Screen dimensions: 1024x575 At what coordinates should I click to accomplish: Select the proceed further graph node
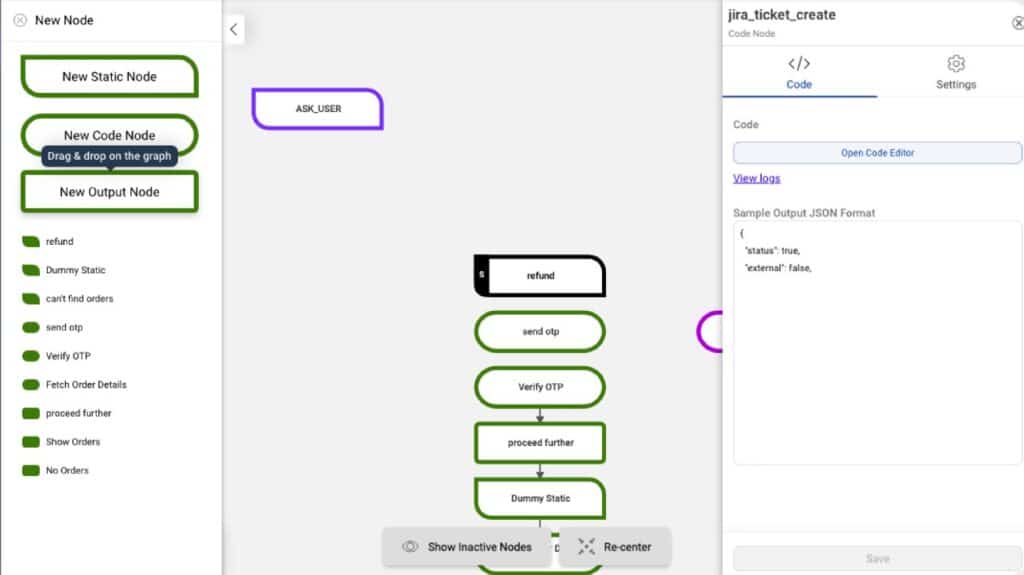(540, 442)
